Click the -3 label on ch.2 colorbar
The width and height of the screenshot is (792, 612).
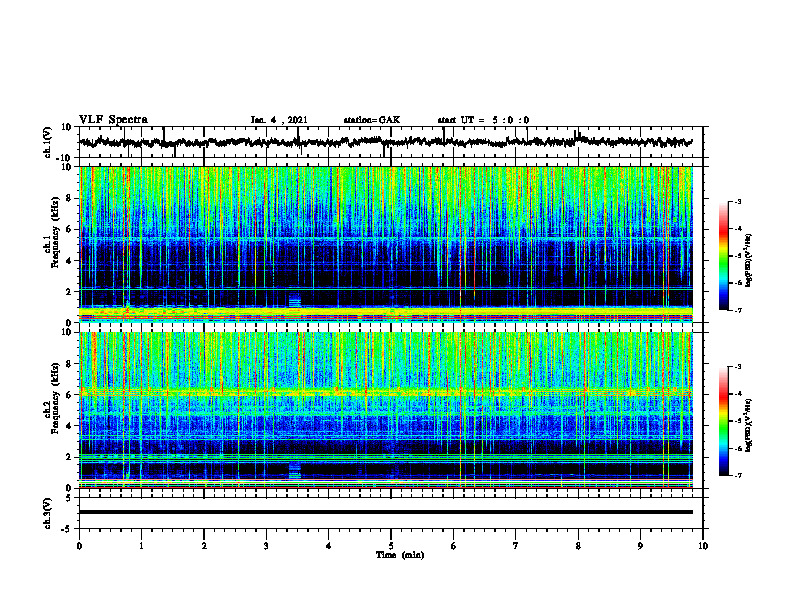[x=737, y=367]
